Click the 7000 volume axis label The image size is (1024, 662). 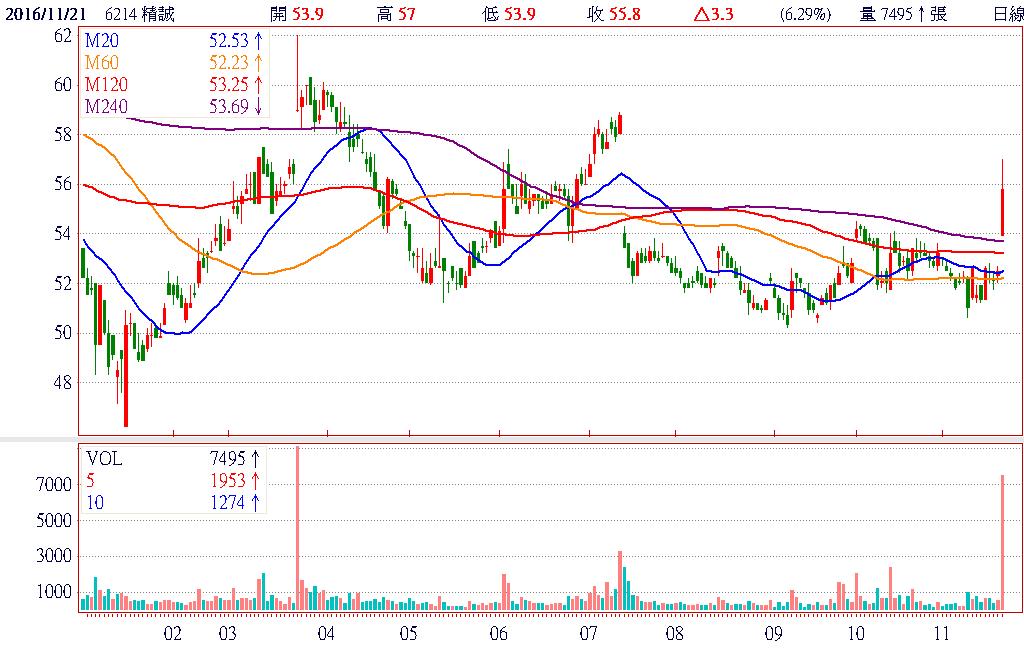point(55,484)
